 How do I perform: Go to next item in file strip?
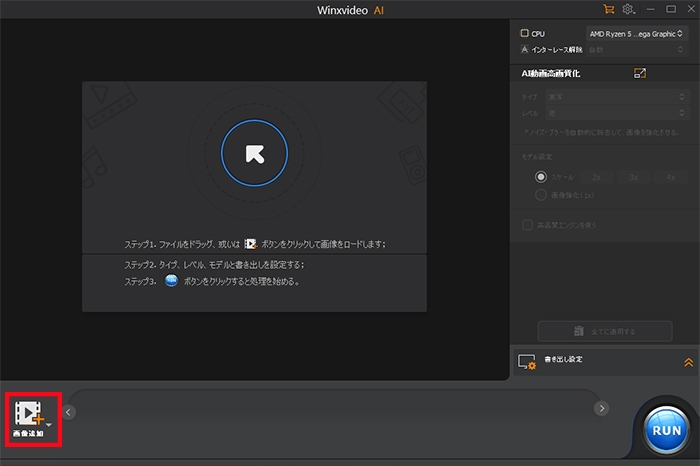[x=601, y=408]
